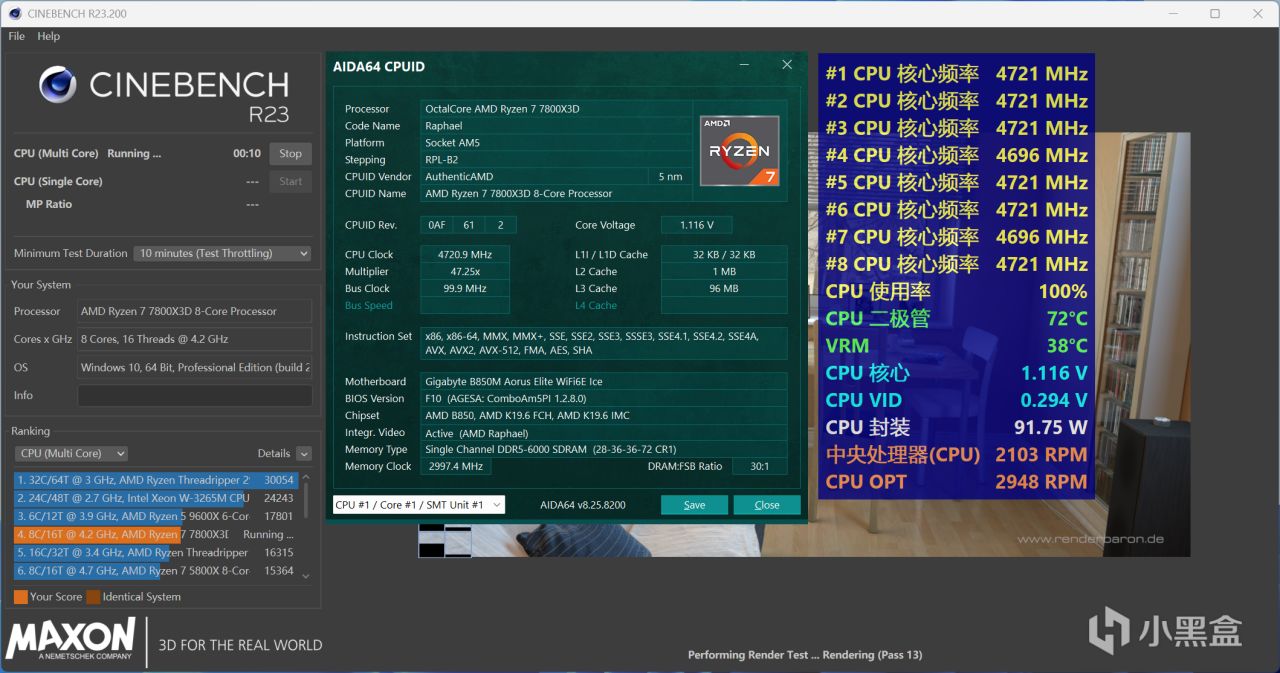Click the ranking list scrollbar
Image resolution: width=1280 pixels, height=673 pixels.
point(305,500)
